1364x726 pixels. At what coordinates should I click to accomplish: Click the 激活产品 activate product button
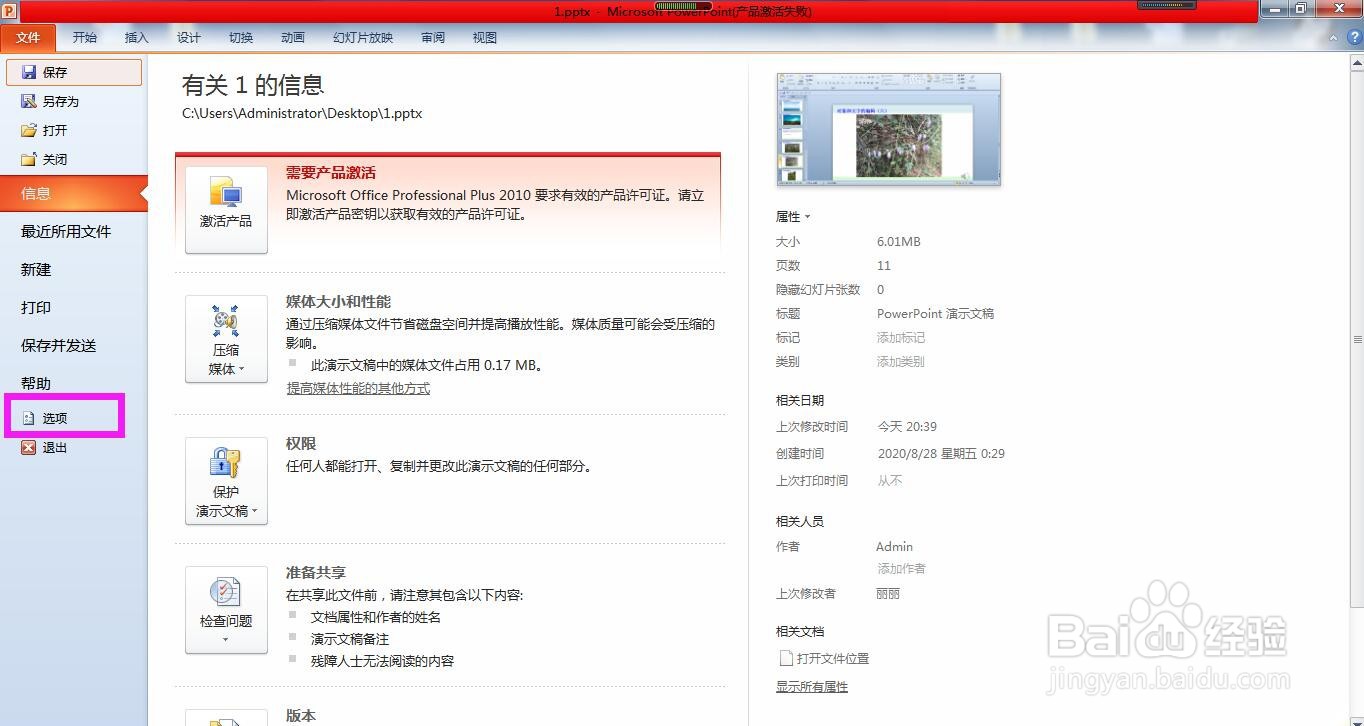(x=226, y=210)
